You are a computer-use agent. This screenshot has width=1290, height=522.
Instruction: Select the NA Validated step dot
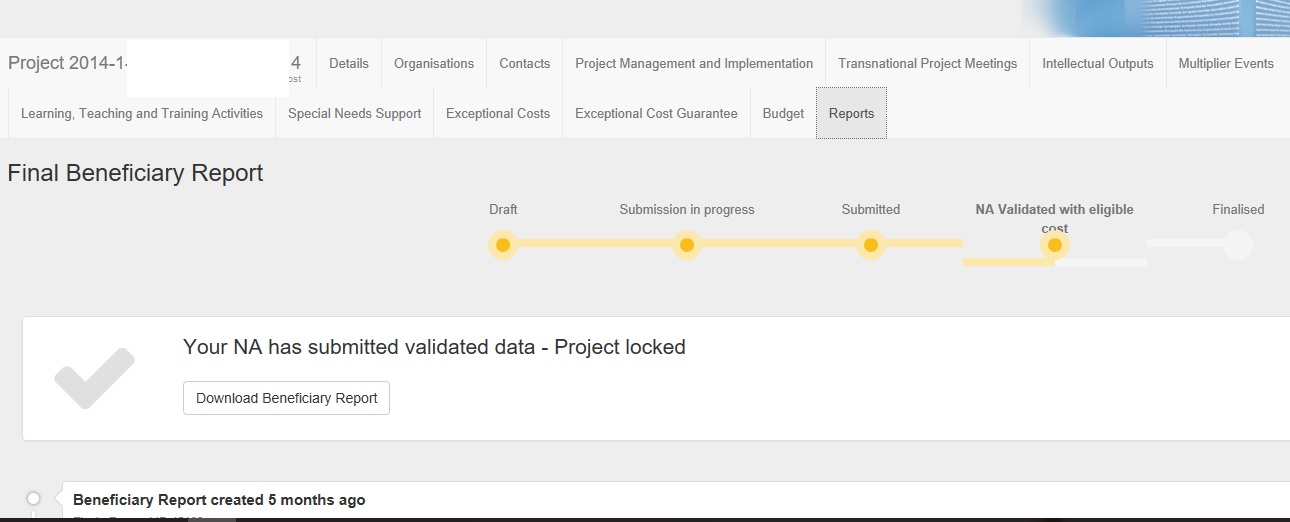[1054, 245]
